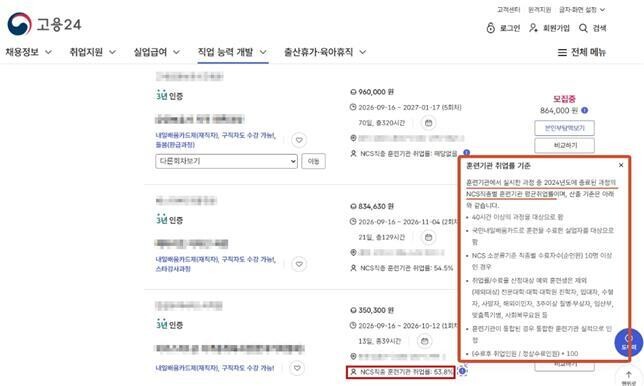Open calendar icon beside 70일, 총320시간
Screen dimensions: 644x386
click(428, 123)
